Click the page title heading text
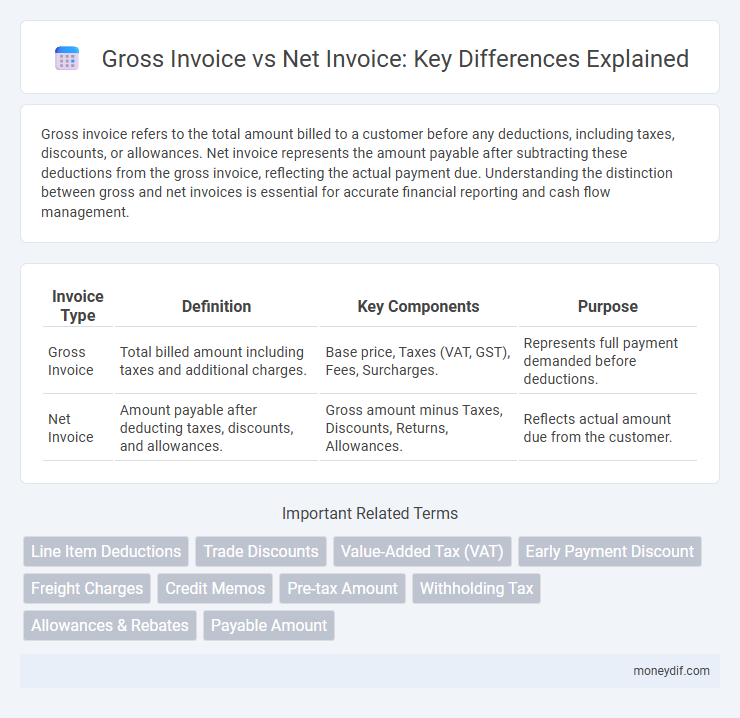Image resolution: width=740 pixels, height=718 pixels. (395, 59)
